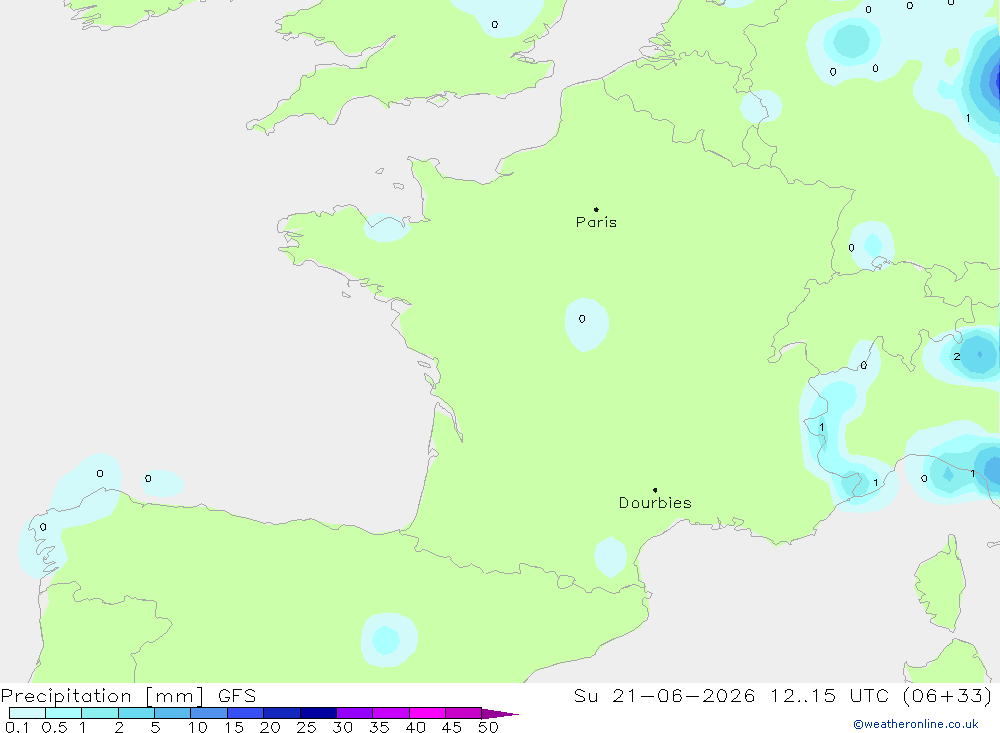Click the legend value label 25

pos(306,727)
